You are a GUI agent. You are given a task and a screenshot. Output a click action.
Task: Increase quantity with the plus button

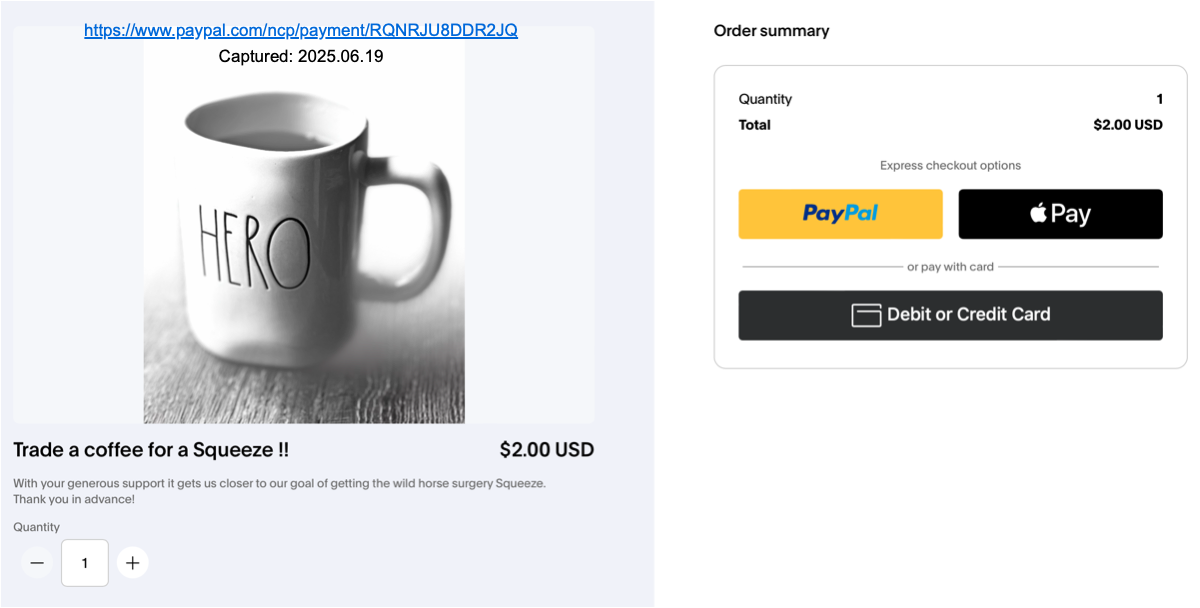point(132,563)
